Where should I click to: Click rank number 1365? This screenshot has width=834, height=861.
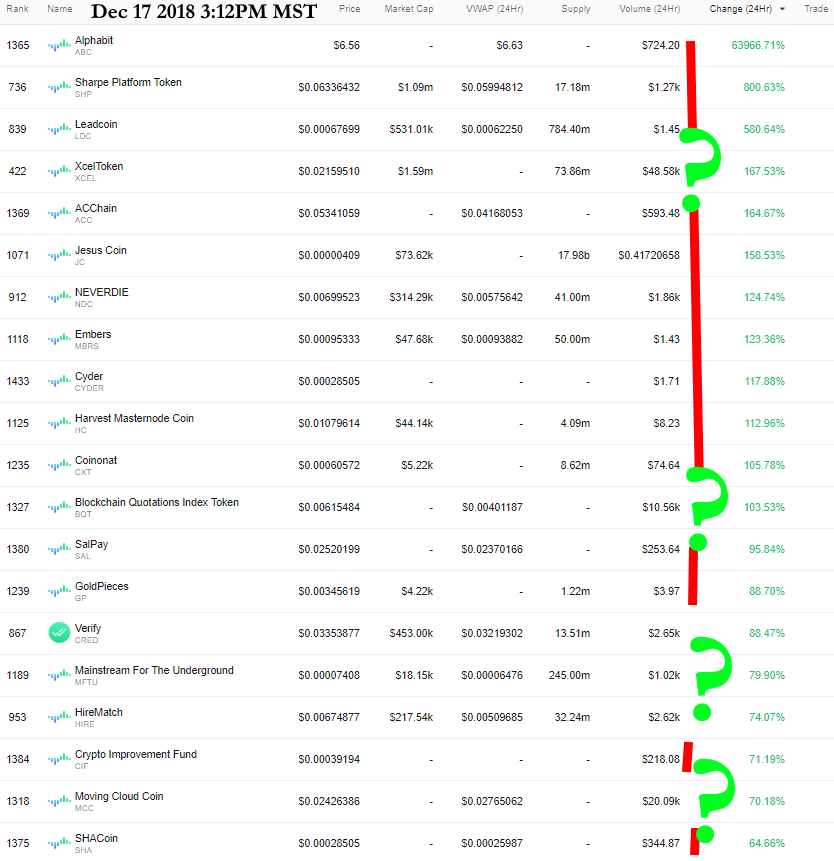(18, 46)
